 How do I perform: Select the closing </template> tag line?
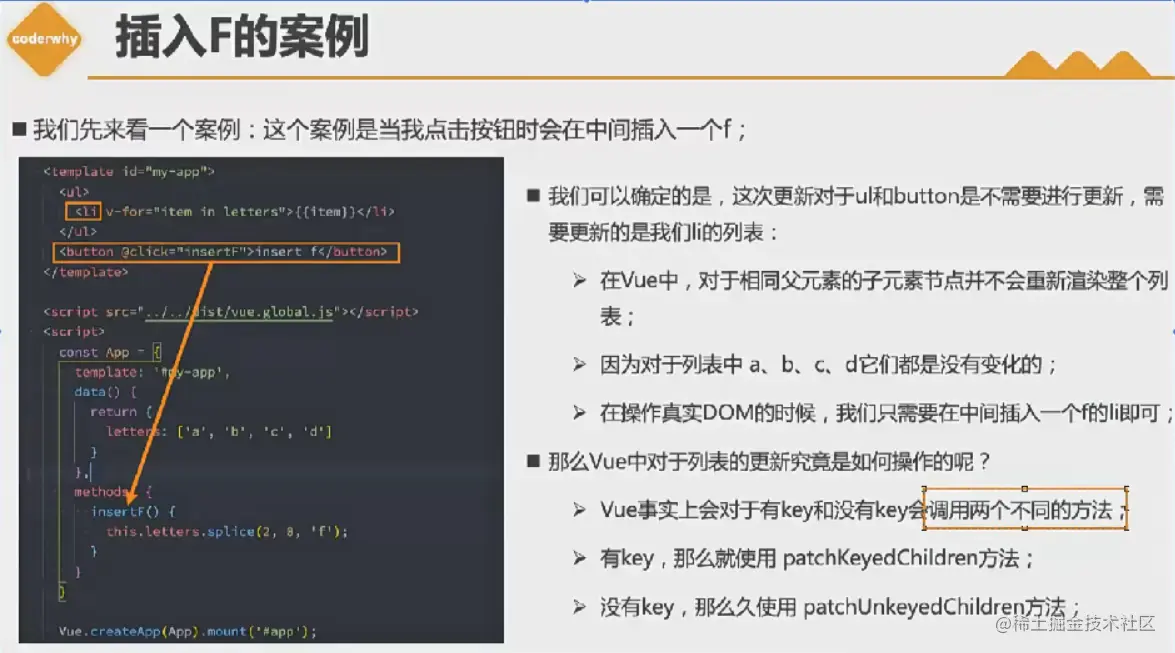[x=85, y=272]
